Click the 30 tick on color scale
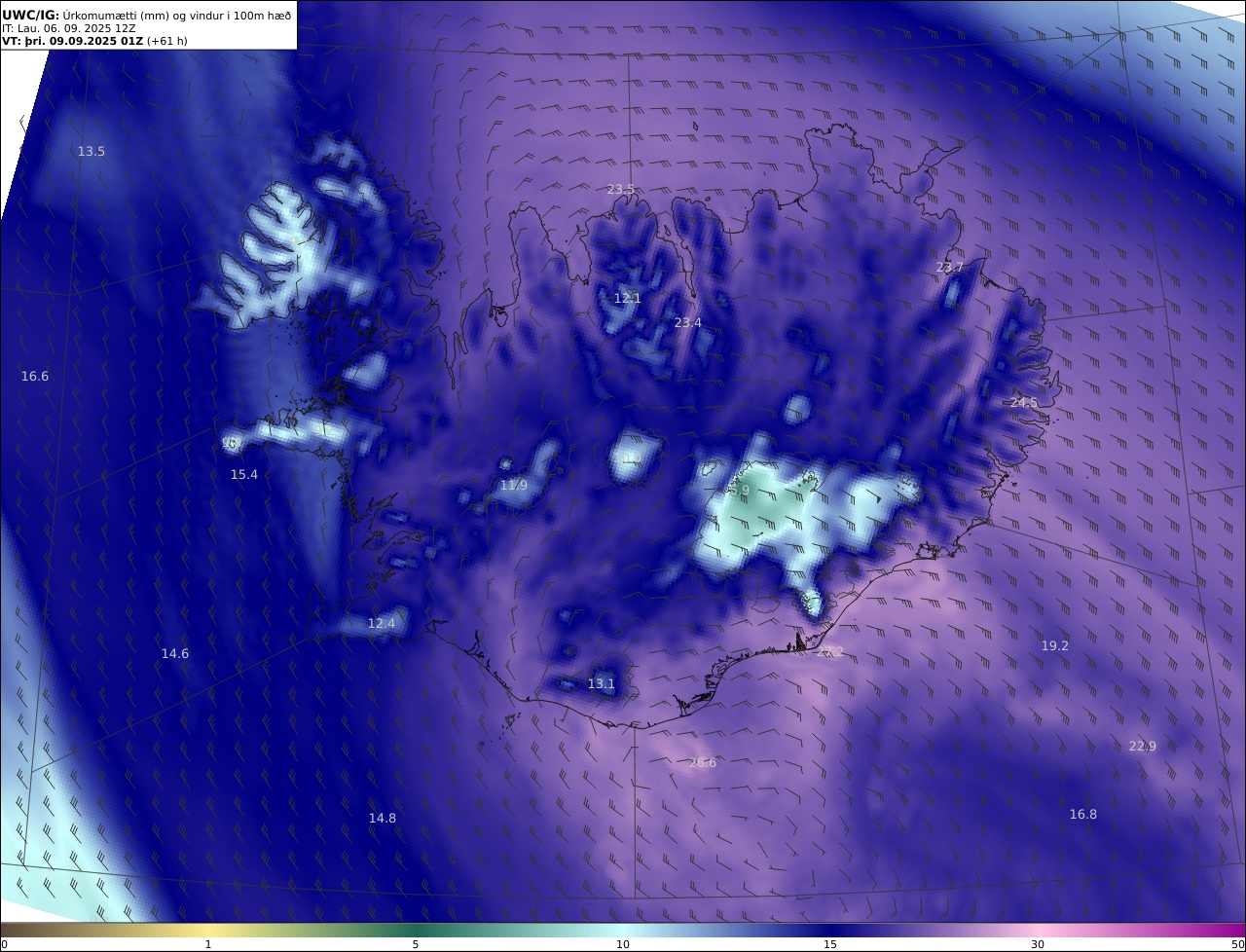1246x952 pixels. [1038, 944]
